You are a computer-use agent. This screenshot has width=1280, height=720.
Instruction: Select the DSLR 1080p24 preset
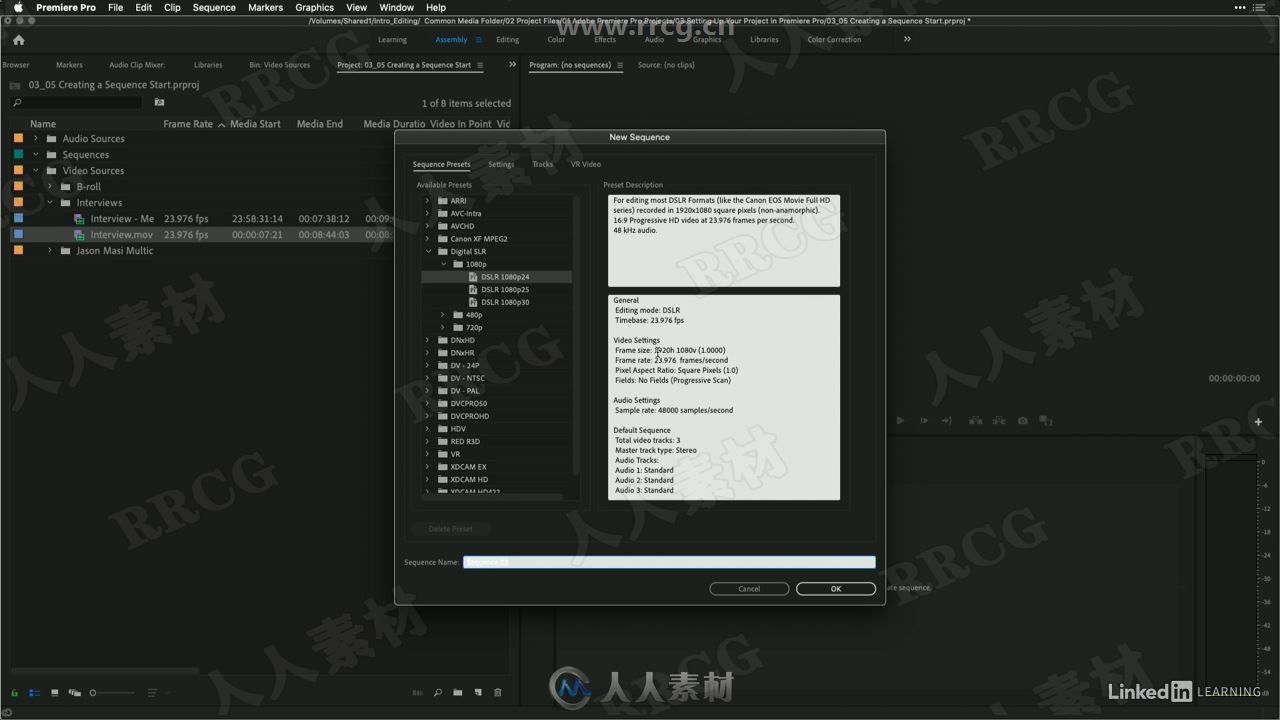click(505, 277)
